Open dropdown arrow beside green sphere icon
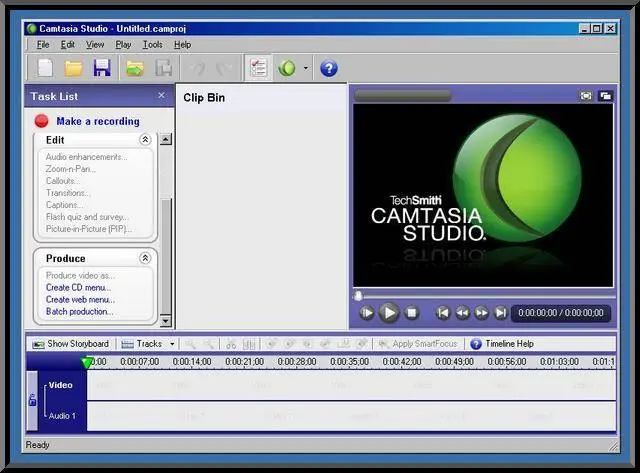The height and width of the screenshot is (473, 640). [x=306, y=68]
